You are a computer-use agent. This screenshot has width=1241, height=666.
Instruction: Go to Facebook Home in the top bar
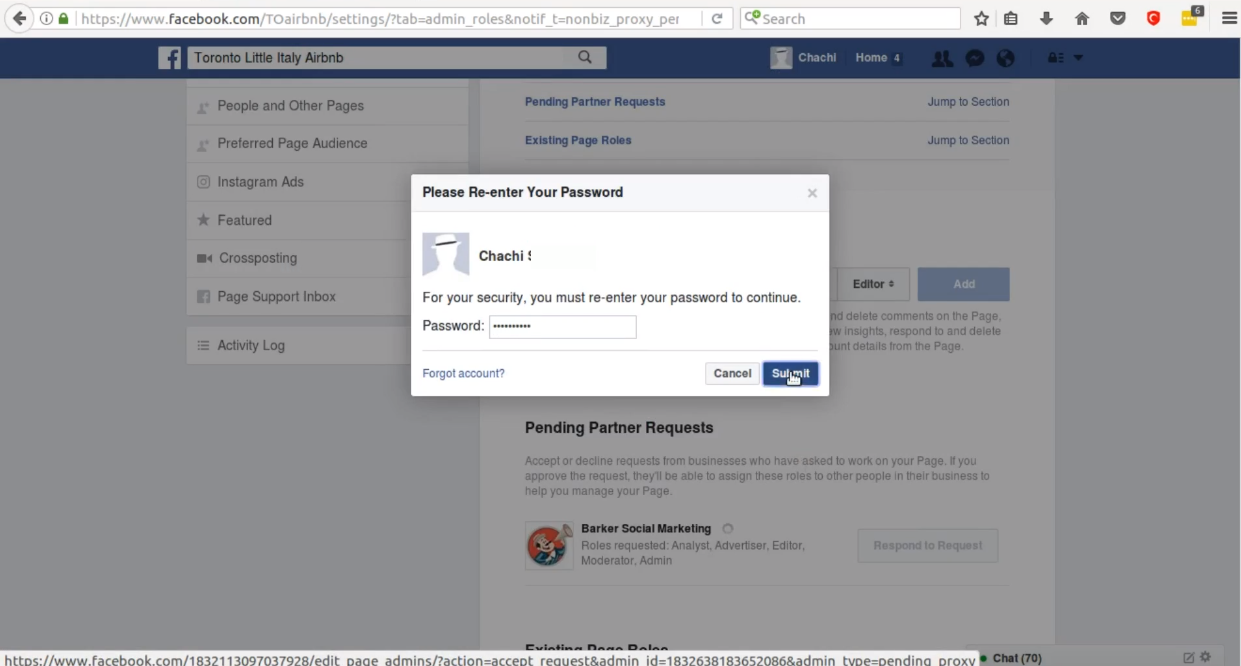click(871, 58)
